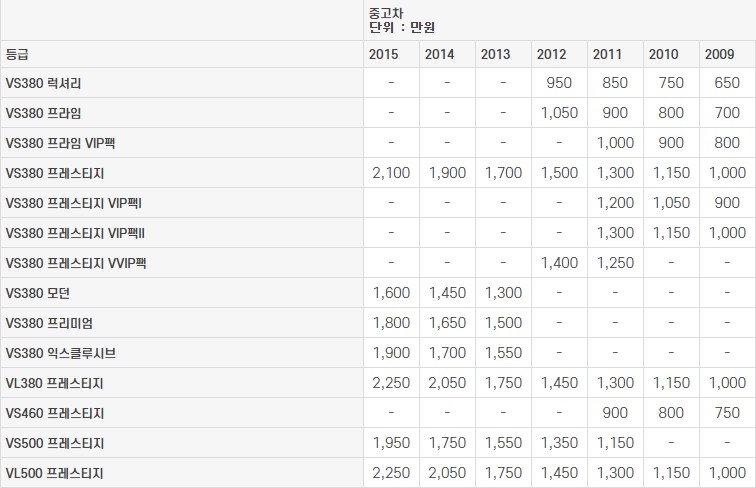The height and width of the screenshot is (488, 756).
Task: Select the VS380 익스클루시브 row label
Action: click(x=58, y=354)
